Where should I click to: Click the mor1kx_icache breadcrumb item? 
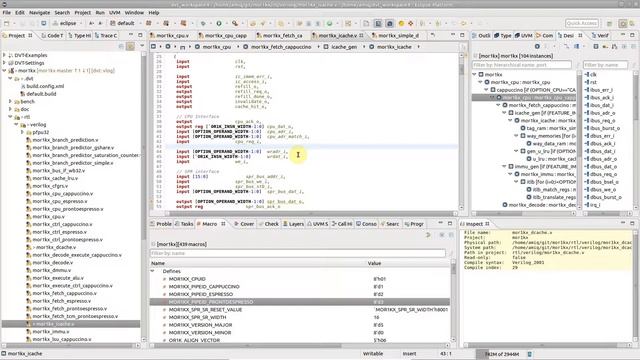[391, 47]
